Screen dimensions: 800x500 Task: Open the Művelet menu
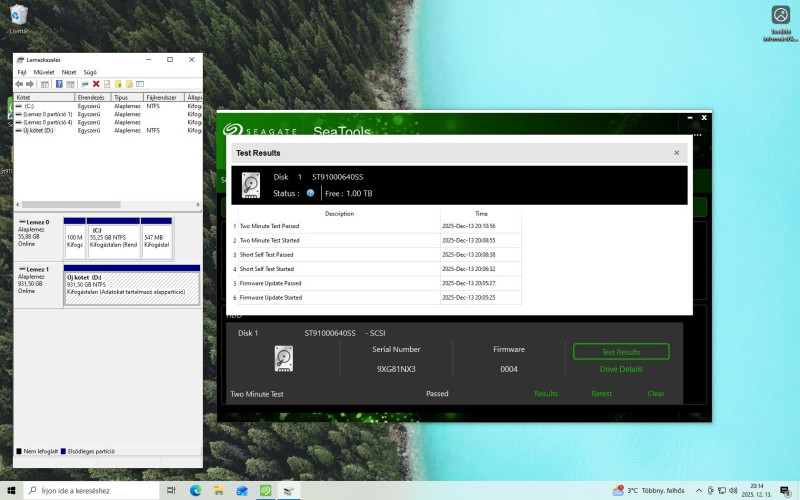[x=44, y=72]
